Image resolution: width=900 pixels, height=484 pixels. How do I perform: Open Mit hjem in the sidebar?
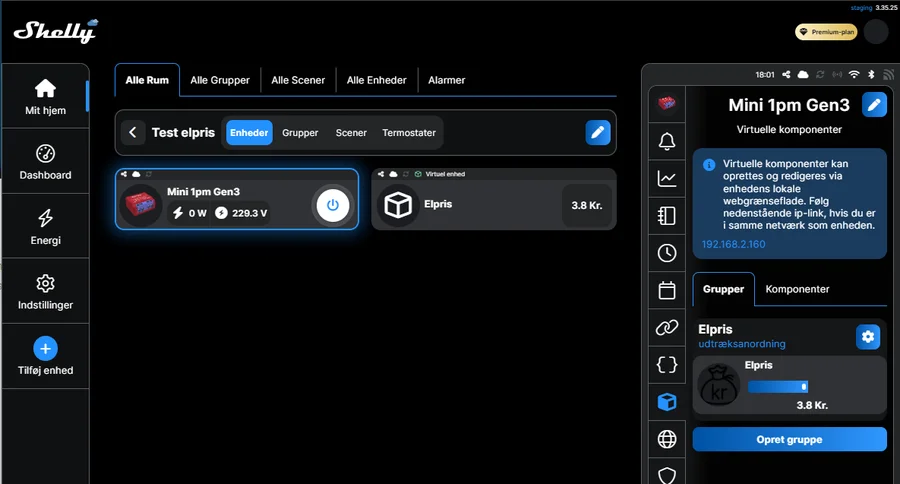tap(45, 96)
